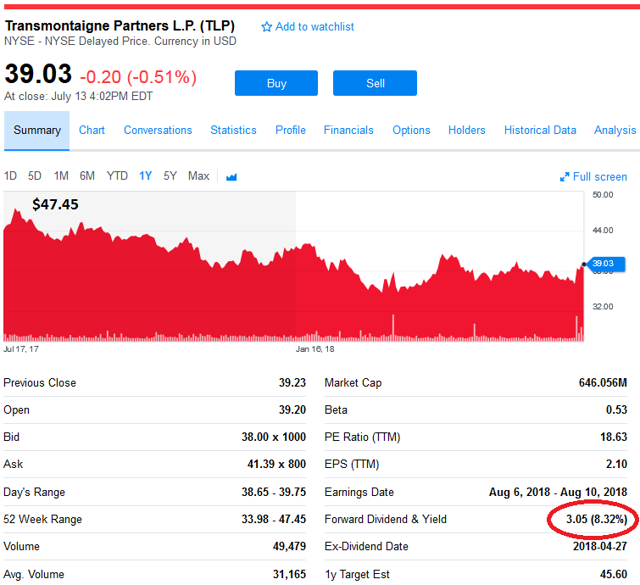Click the Buy button

(x=276, y=83)
